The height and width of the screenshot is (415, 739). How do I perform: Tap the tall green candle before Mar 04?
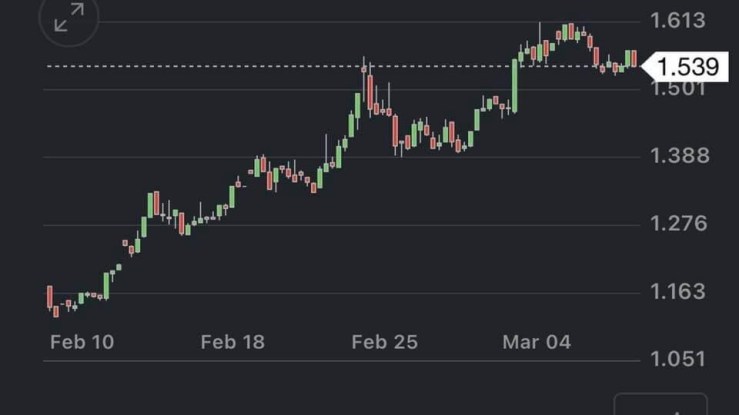click(515, 84)
